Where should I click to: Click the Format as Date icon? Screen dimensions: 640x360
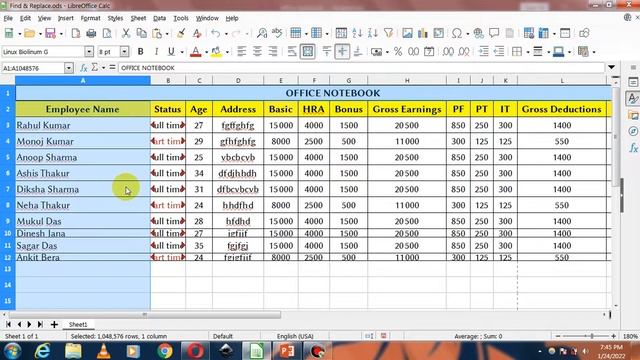click(x=429, y=52)
